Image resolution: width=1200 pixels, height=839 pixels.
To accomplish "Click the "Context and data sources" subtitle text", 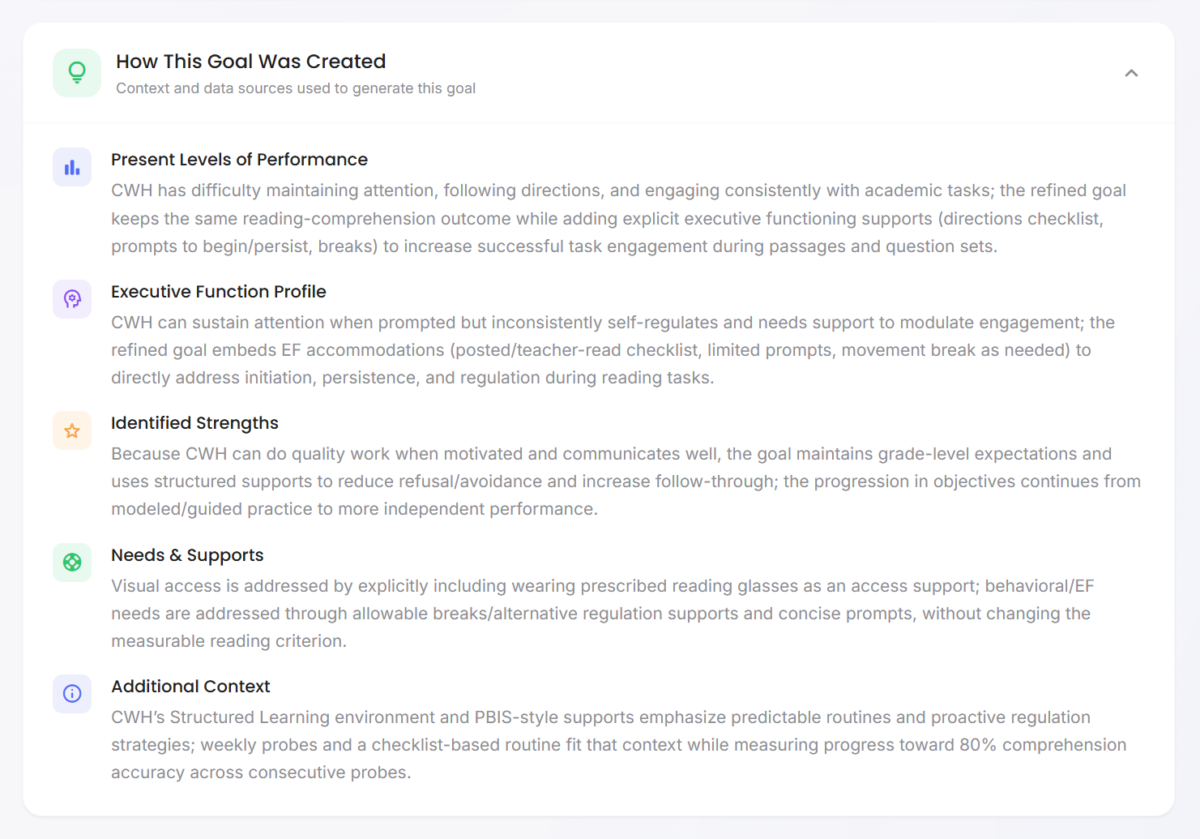I will click(295, 88).
